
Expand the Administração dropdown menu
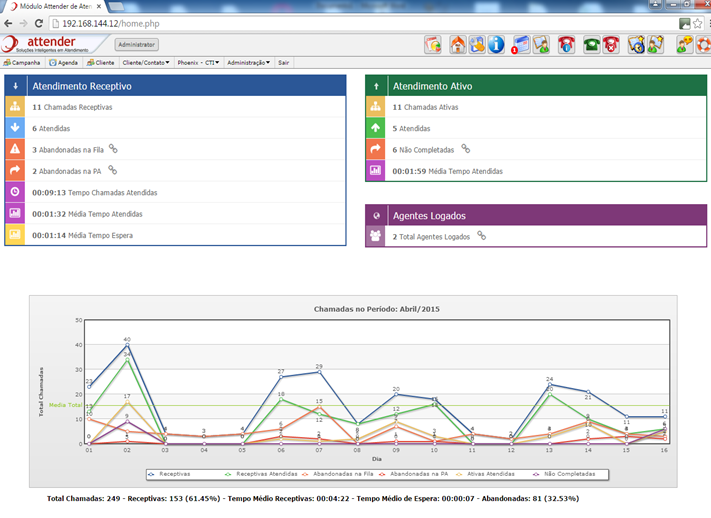[x=248, y=63]
